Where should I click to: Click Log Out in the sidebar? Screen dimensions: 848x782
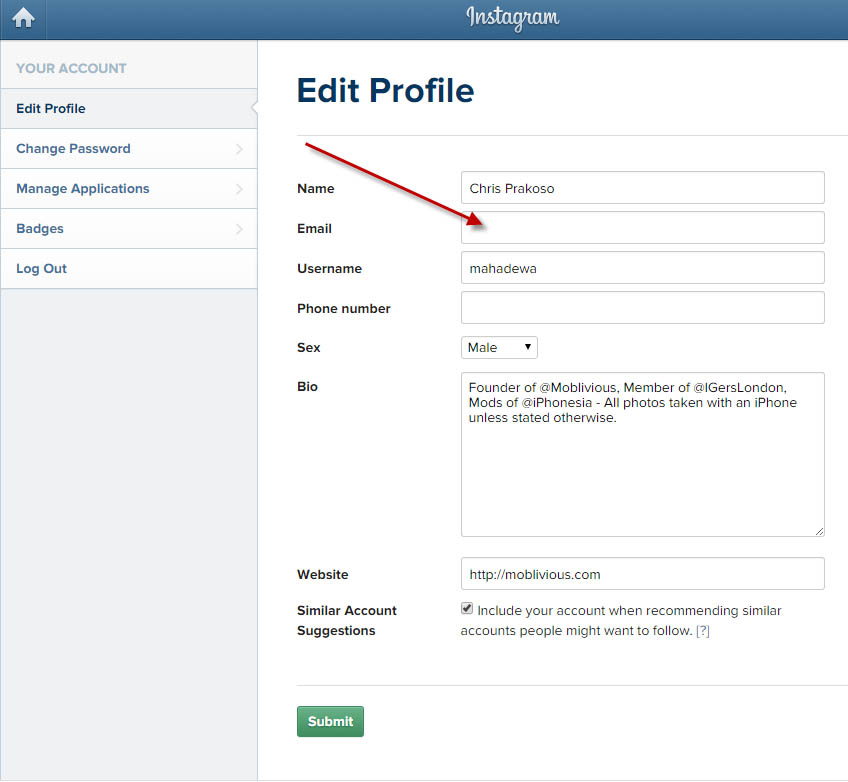42,269
